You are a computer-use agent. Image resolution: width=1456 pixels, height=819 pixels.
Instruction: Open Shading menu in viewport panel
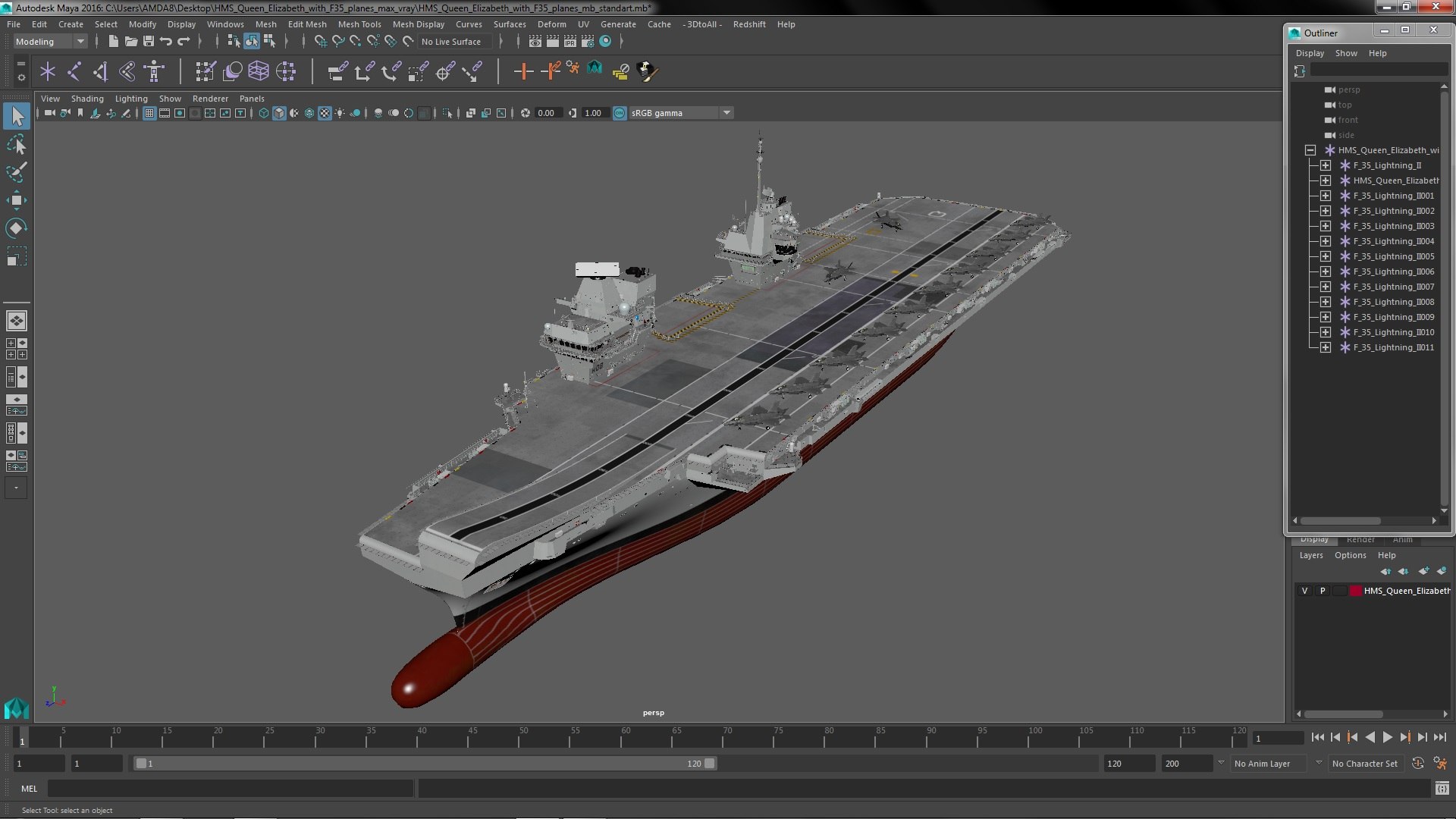(87, 99)
